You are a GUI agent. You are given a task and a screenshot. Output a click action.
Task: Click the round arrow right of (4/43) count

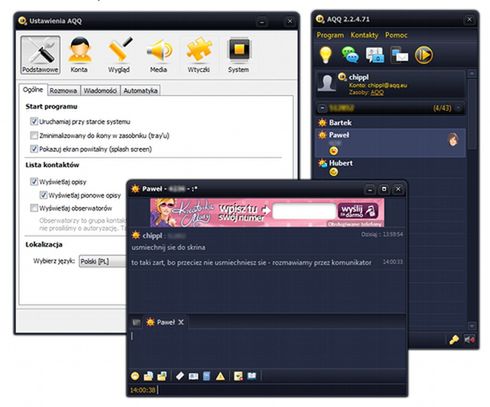[x=458, y=108]
